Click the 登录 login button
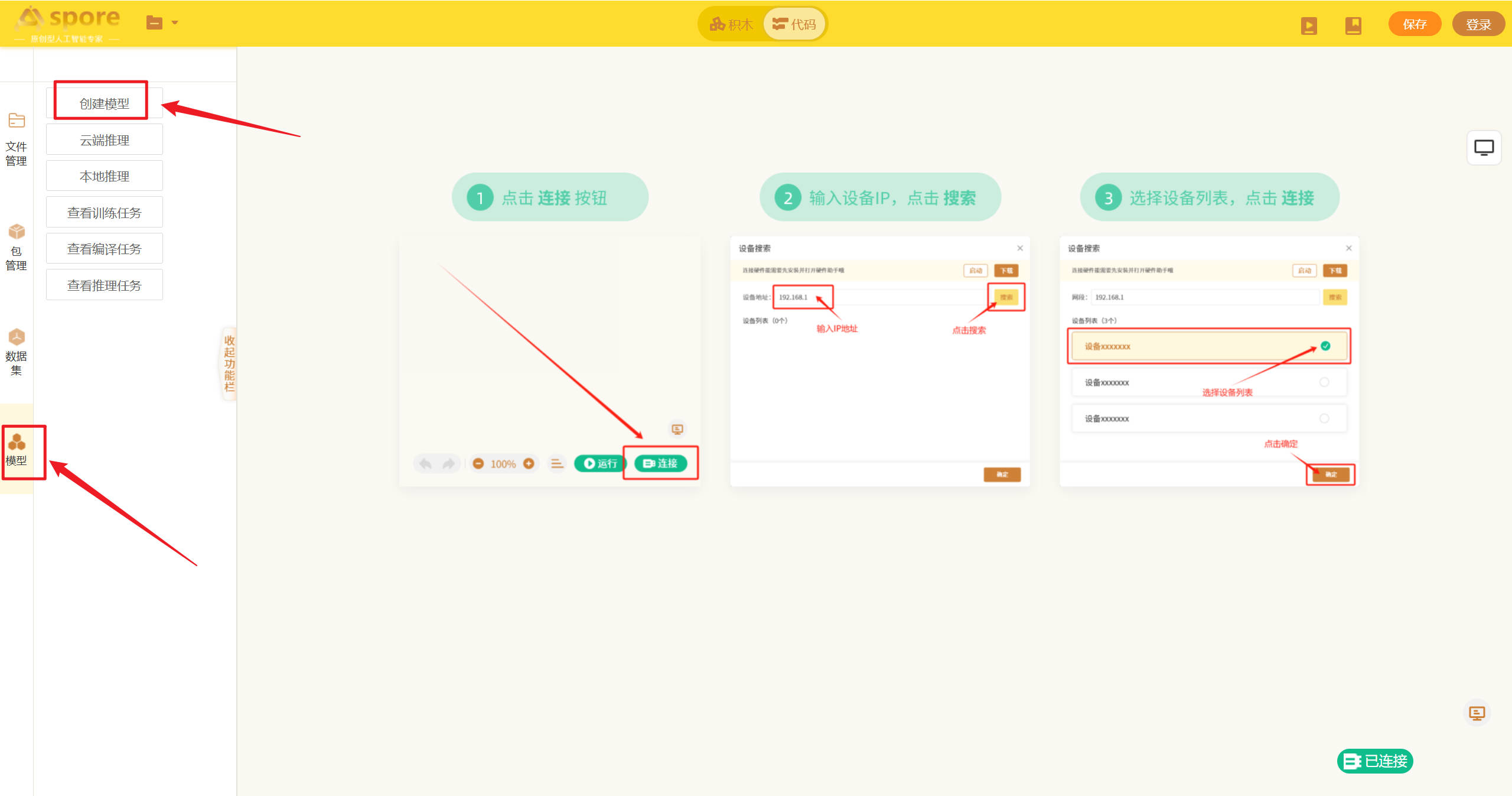Viewport: 1512px width, 796px height. (1478, 24)
